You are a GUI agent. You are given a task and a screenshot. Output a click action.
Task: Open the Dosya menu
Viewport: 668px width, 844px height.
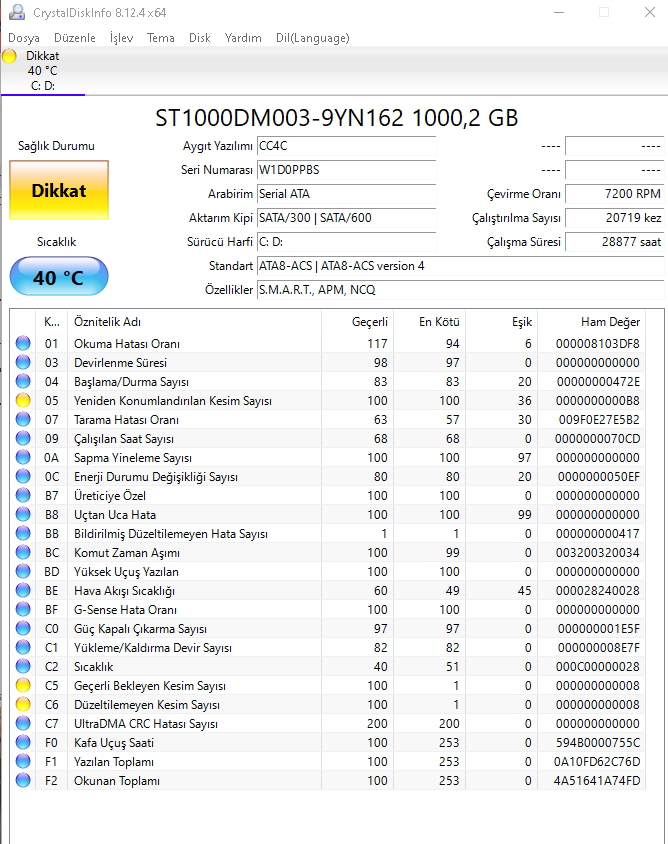point(24,38)
